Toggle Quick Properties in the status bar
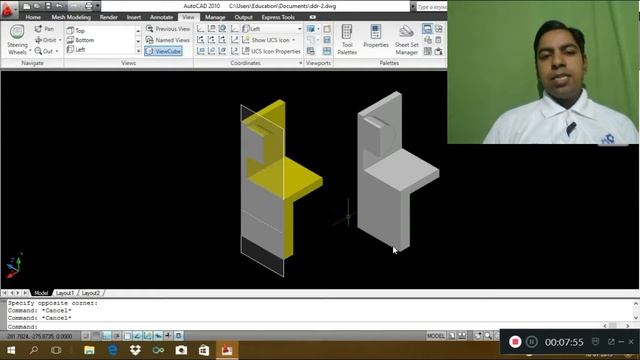Viewport: 640px width, 360px height. pyautogui.click(x=178, y=336)
